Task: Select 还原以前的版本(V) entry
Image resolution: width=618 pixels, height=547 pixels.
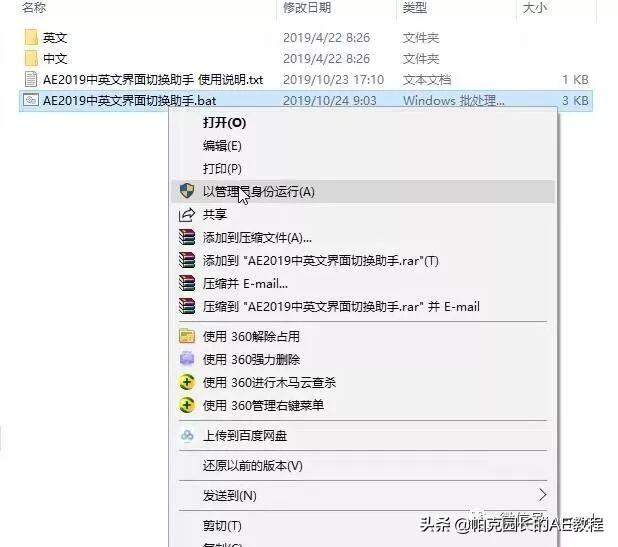Action: (253, 466)
